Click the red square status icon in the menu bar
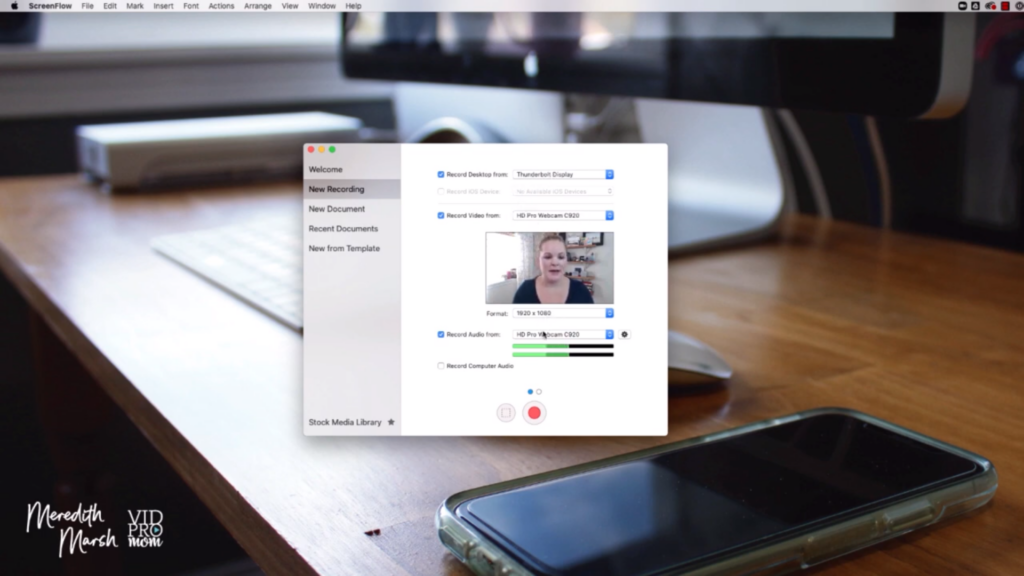Screen dimensions: 1024x576 1005,6
